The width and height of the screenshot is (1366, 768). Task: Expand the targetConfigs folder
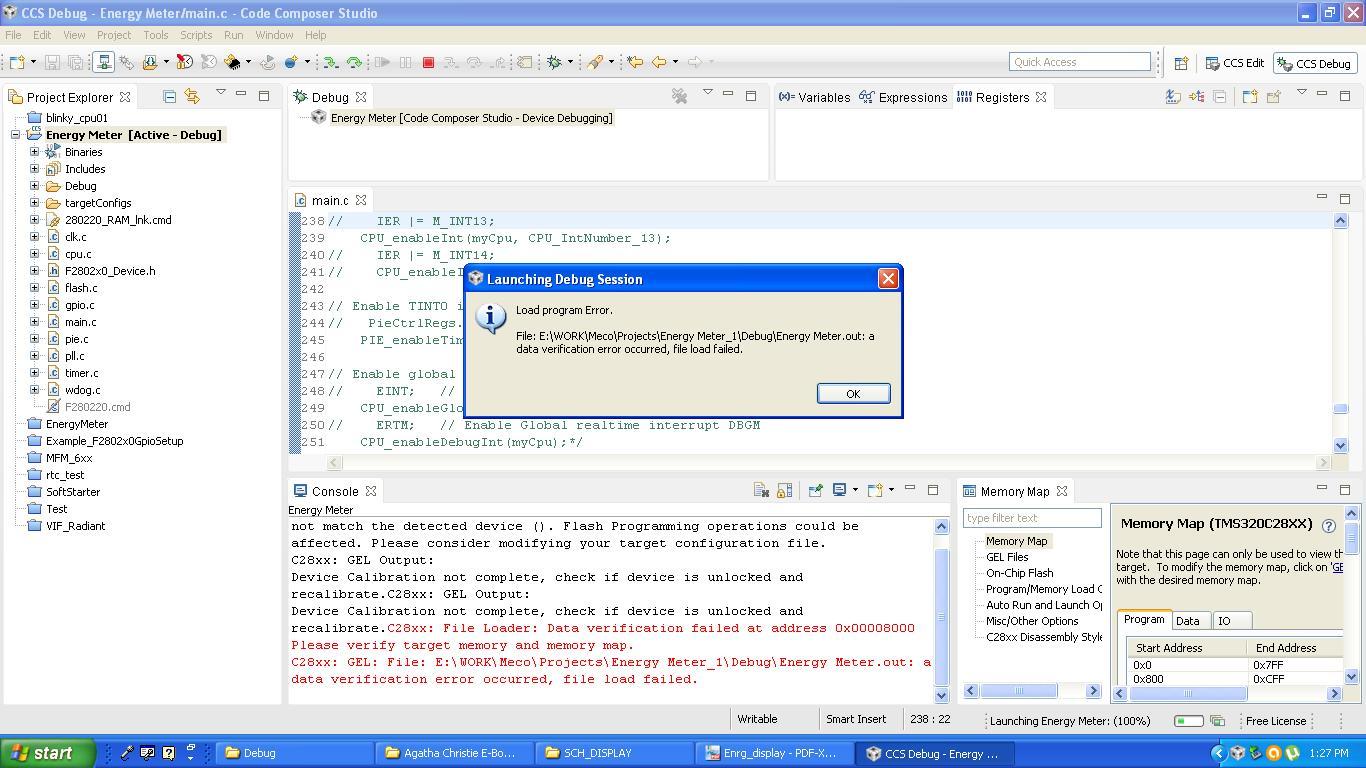tap(34, 203)
